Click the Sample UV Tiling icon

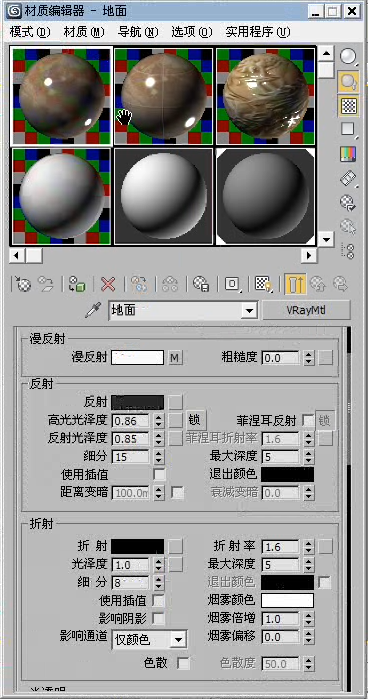tap(348, 130)
